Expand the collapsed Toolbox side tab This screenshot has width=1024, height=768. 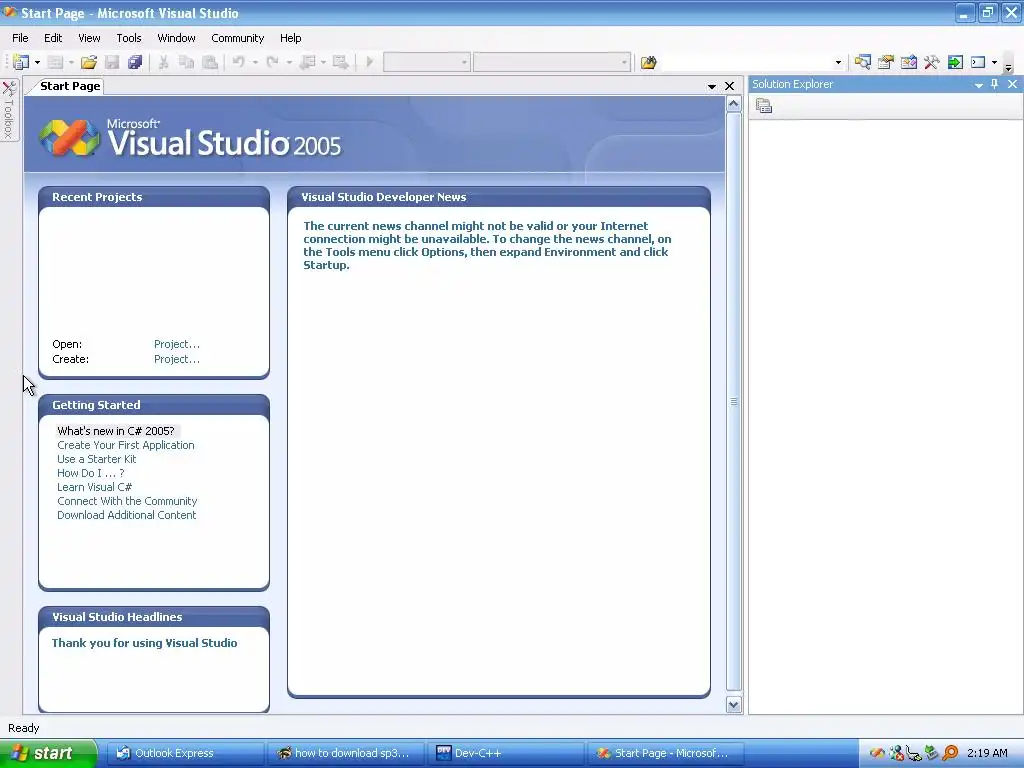pos(9,109)
